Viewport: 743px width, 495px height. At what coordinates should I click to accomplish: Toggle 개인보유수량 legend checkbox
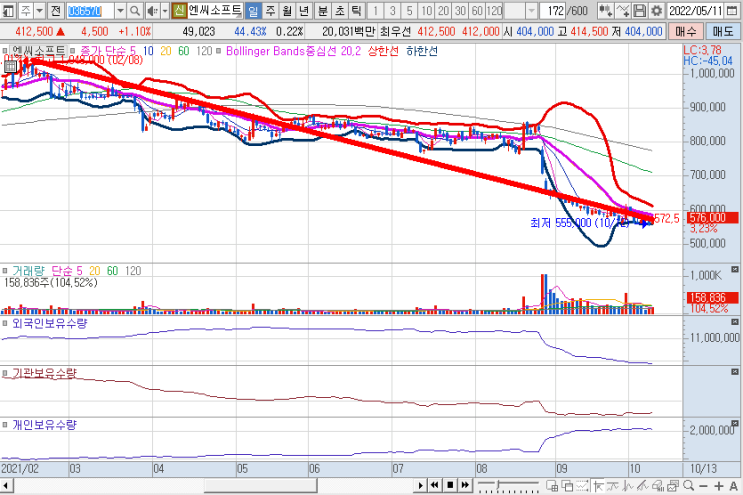5,424
